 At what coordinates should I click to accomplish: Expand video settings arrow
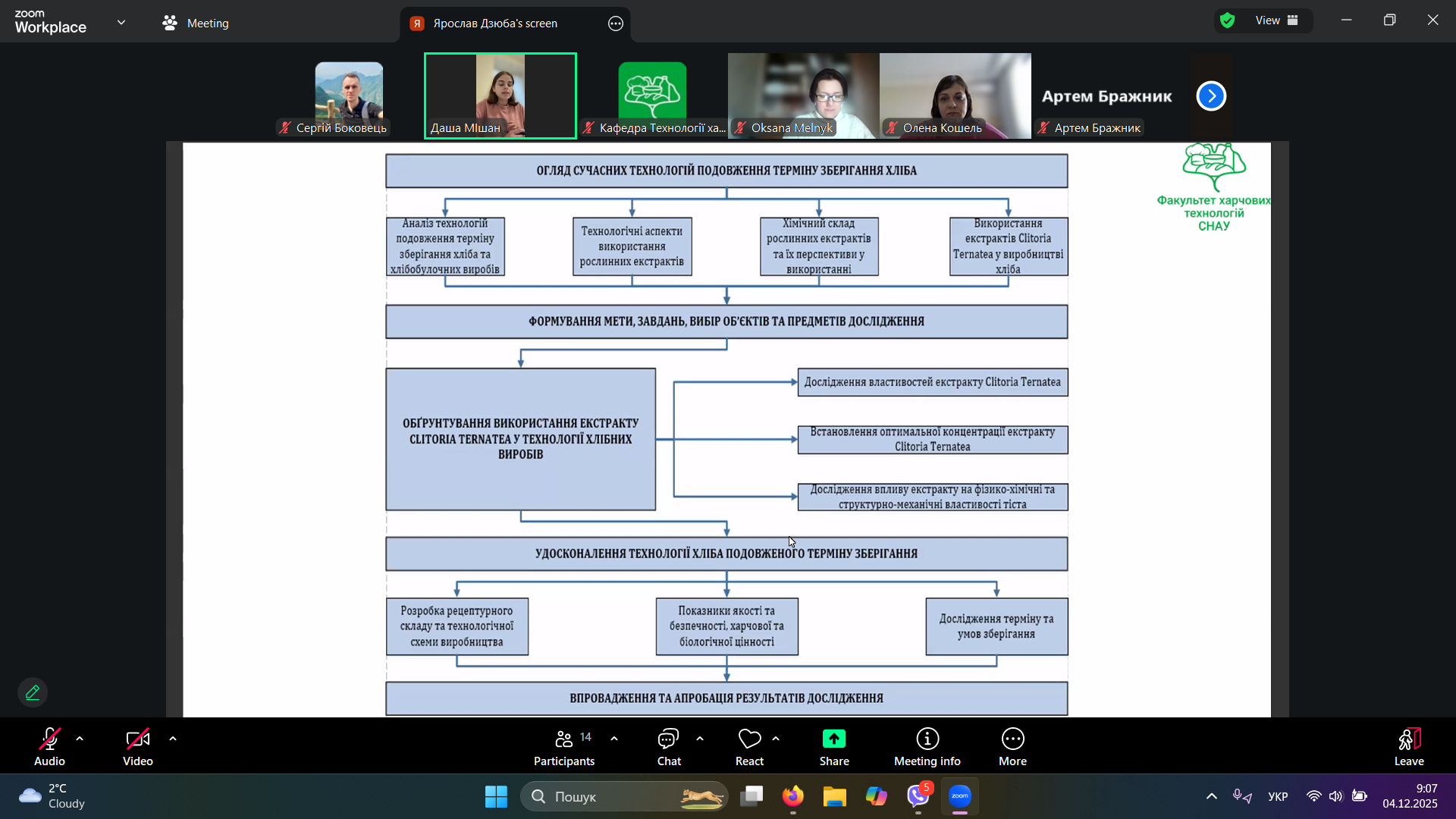click(x=173, y=739)
